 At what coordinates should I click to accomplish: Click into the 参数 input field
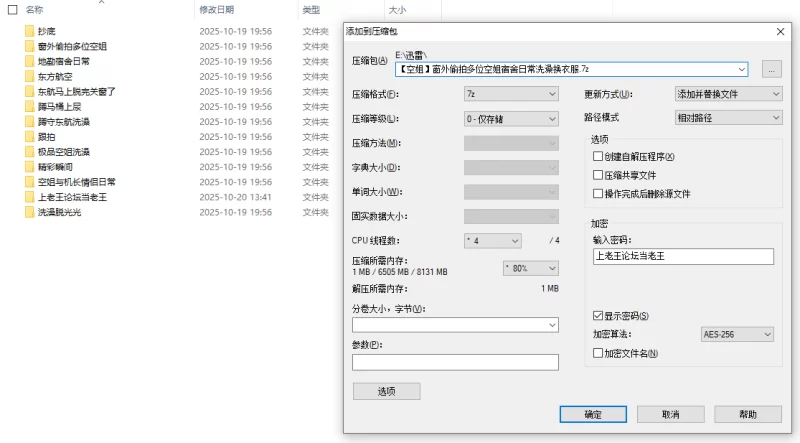455,362
